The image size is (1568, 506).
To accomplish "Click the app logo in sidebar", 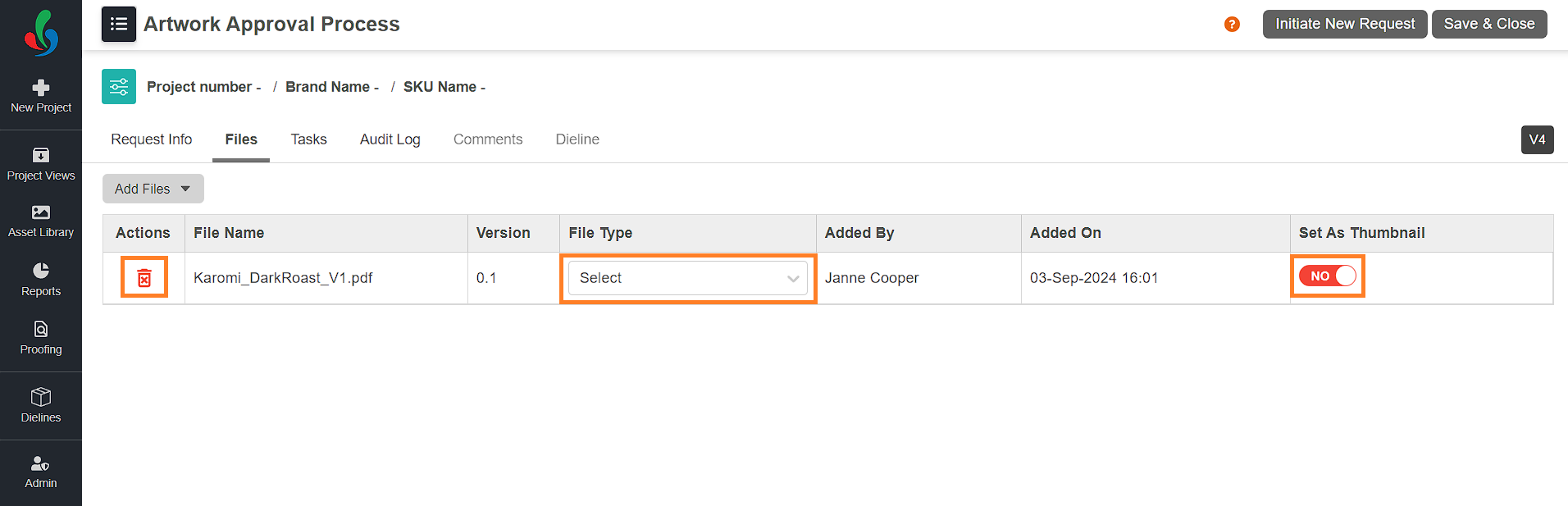I will tap(41, 33).
